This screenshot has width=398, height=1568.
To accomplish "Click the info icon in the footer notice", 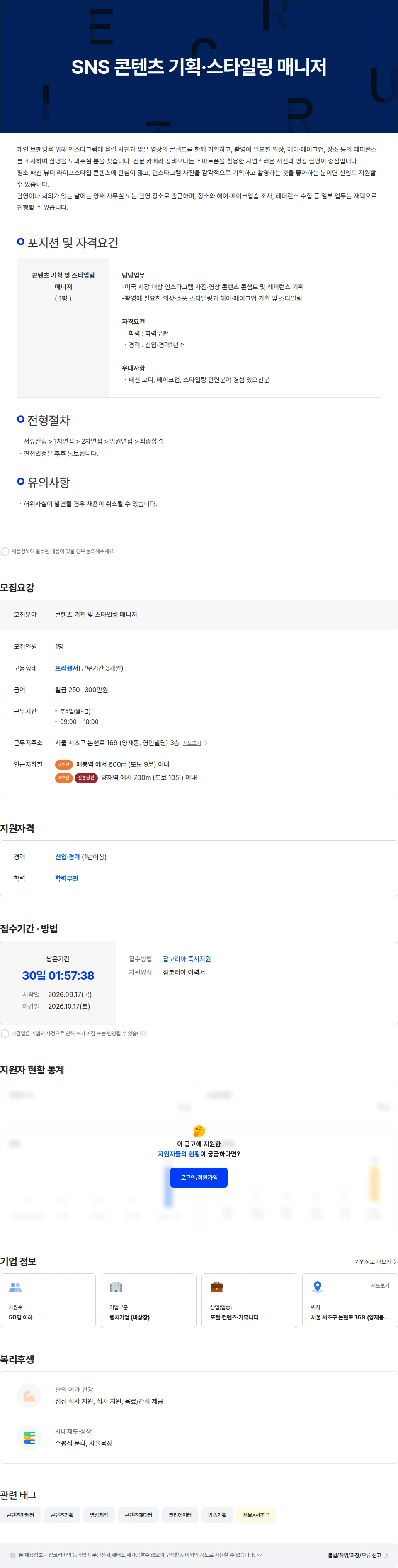I will point(13,1555).
